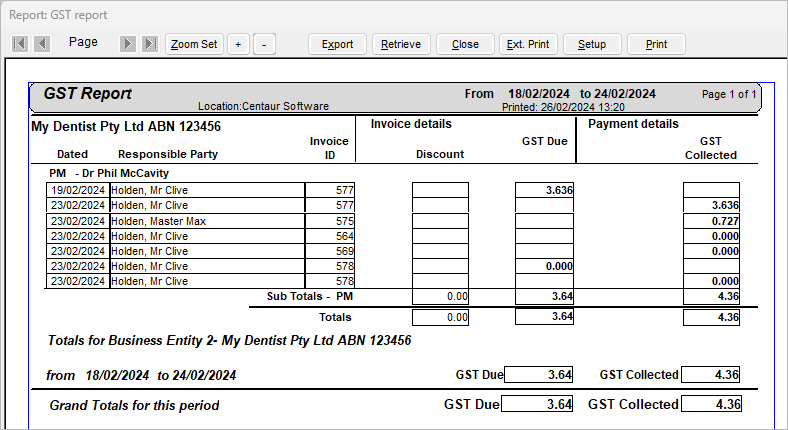The image size is (788, 430).
Task: Click 'Printed: 26/02/2024 13:20' text
Action: point(563,107)
